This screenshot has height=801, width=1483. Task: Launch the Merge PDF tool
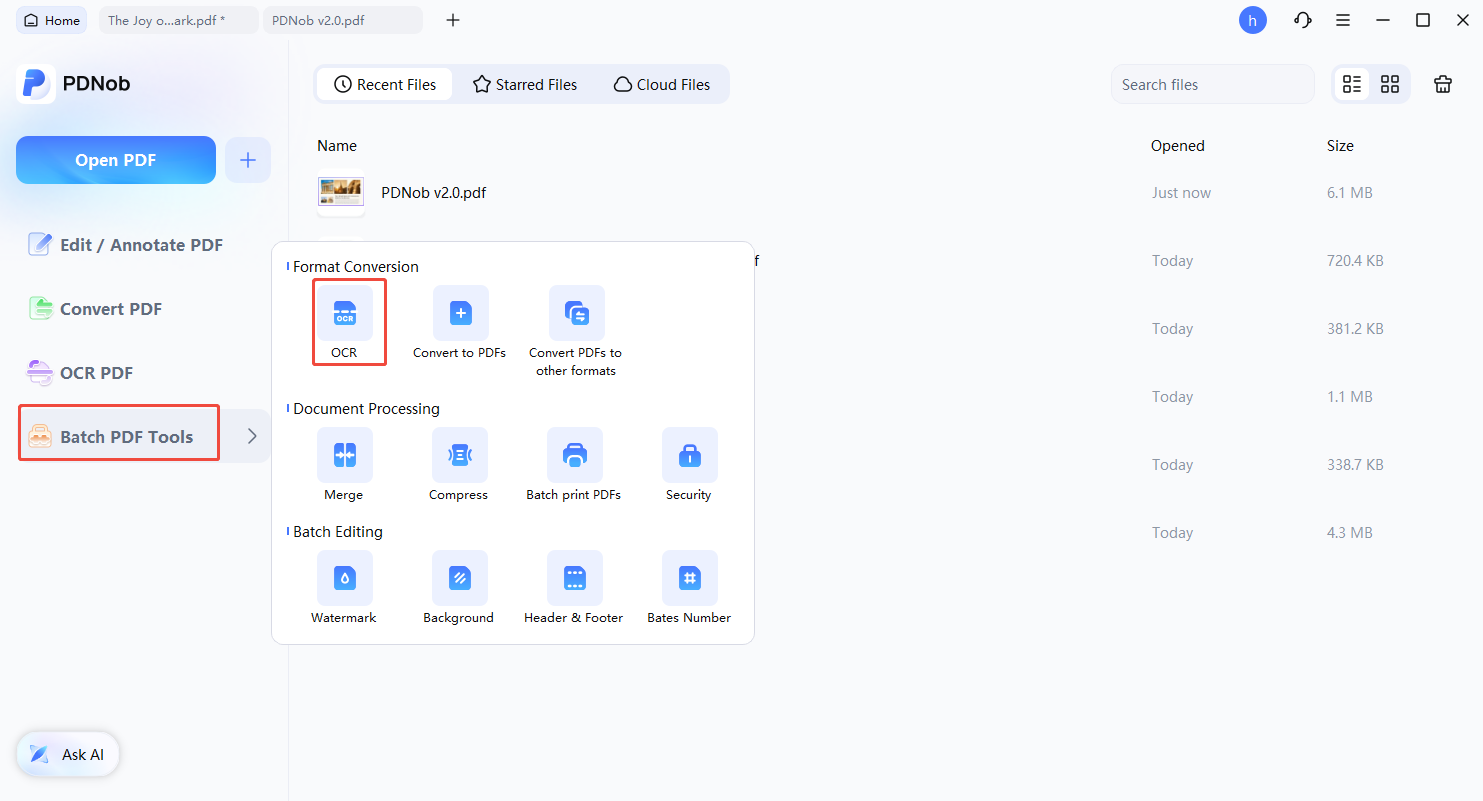[x=345, y=455]
